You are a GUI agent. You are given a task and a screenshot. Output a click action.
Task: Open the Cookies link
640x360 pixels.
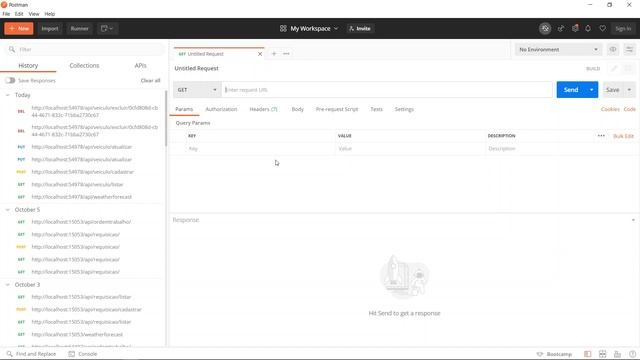coord(610,109)
